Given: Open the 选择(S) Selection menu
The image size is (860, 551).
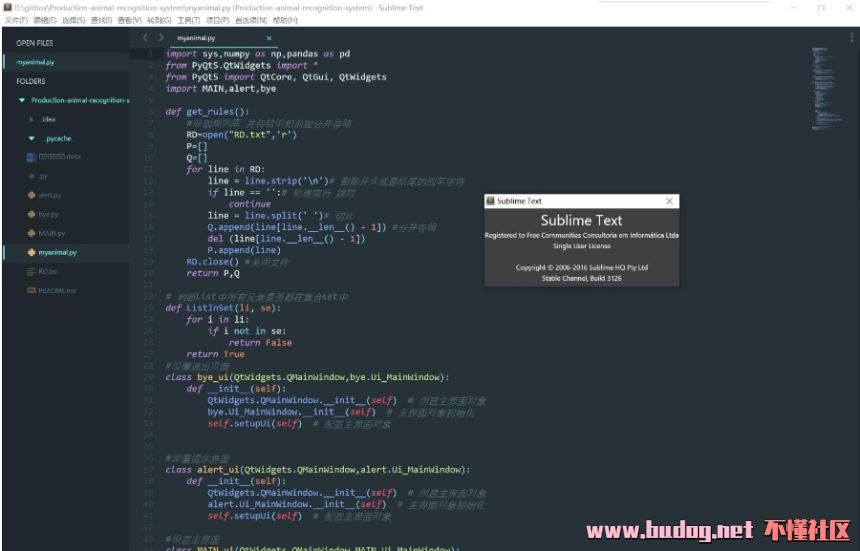Looking at the screenshot, I should click(73, 20).
